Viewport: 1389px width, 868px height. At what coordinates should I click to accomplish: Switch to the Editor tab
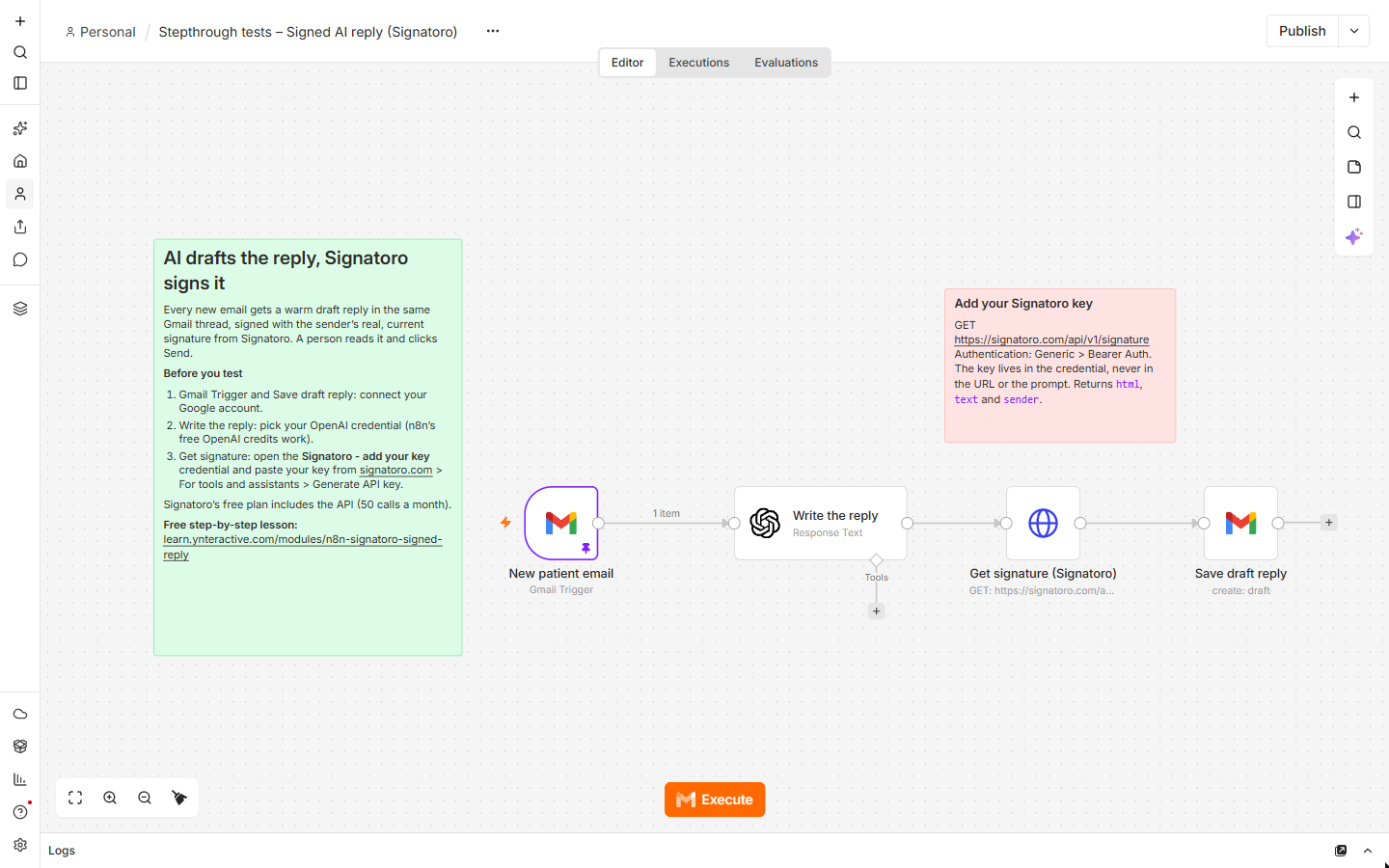(628, 63)
